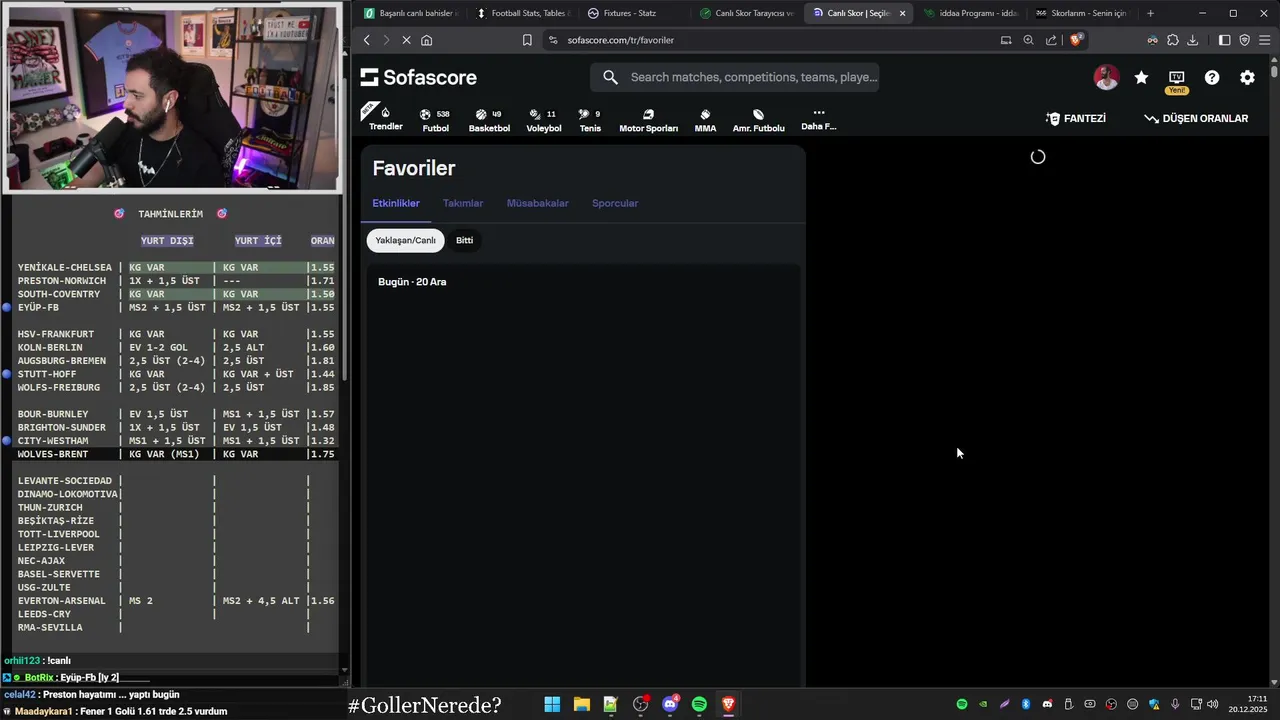The height and width of the screenshot is (720, 1280).
Task: Switch to Başarılı canlı bahisler tab
Action: 410,13
